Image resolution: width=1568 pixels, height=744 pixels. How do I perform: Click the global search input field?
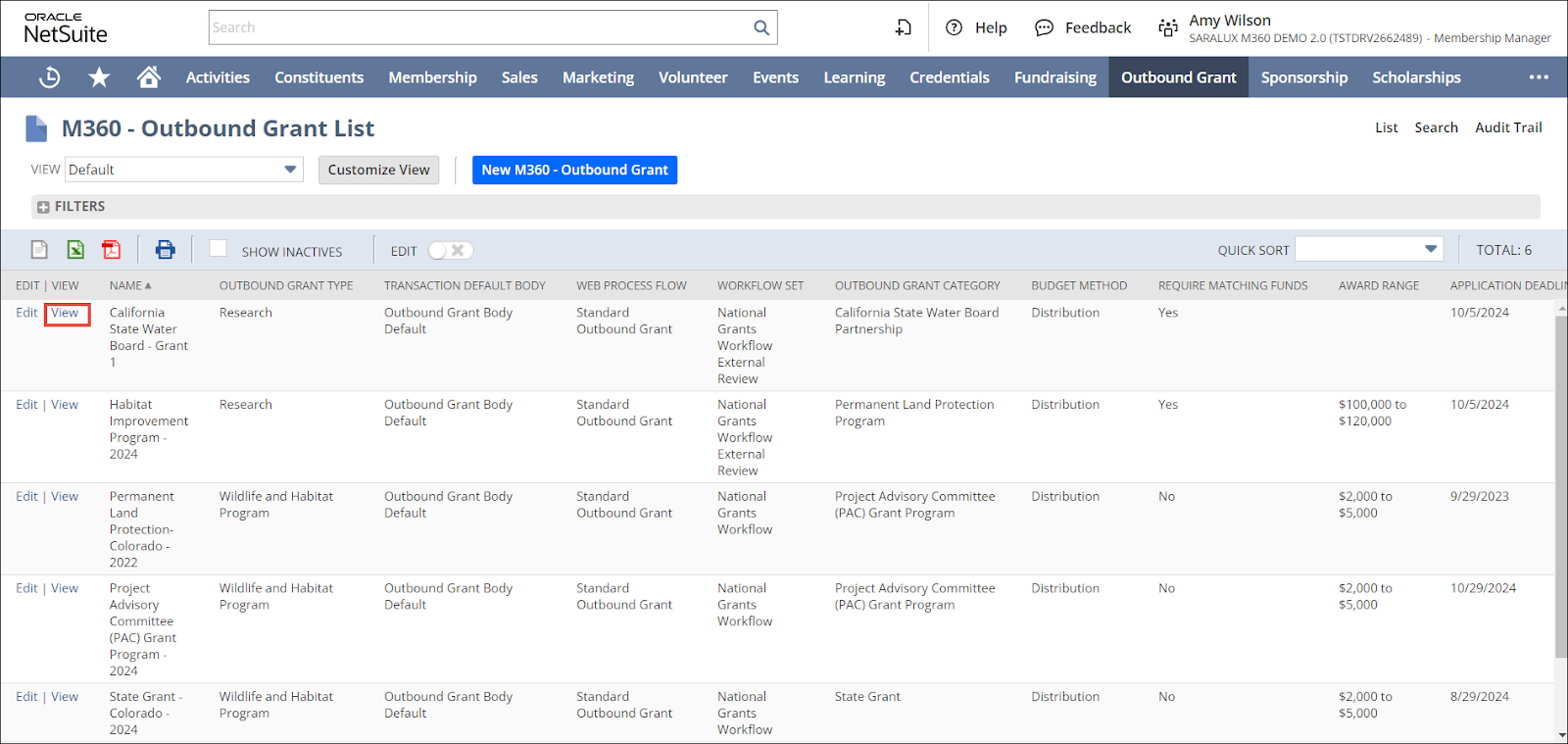480,27
